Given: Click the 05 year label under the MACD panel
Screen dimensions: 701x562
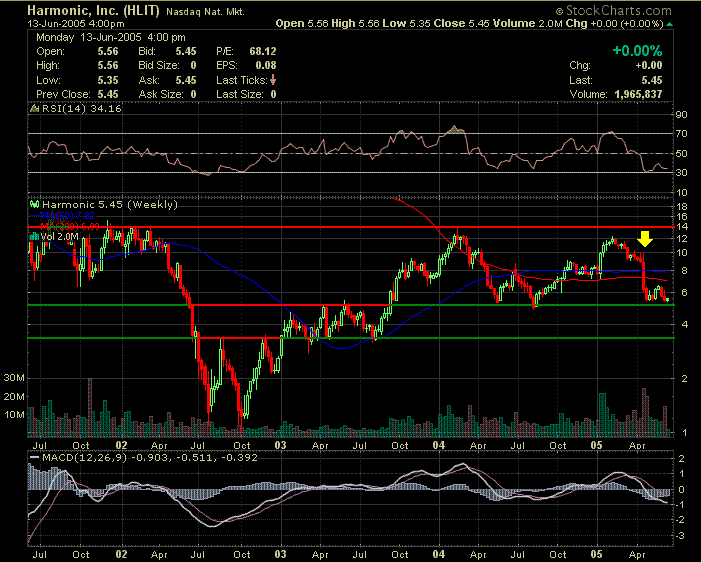Looking at the screenshot, I should 596,554.
